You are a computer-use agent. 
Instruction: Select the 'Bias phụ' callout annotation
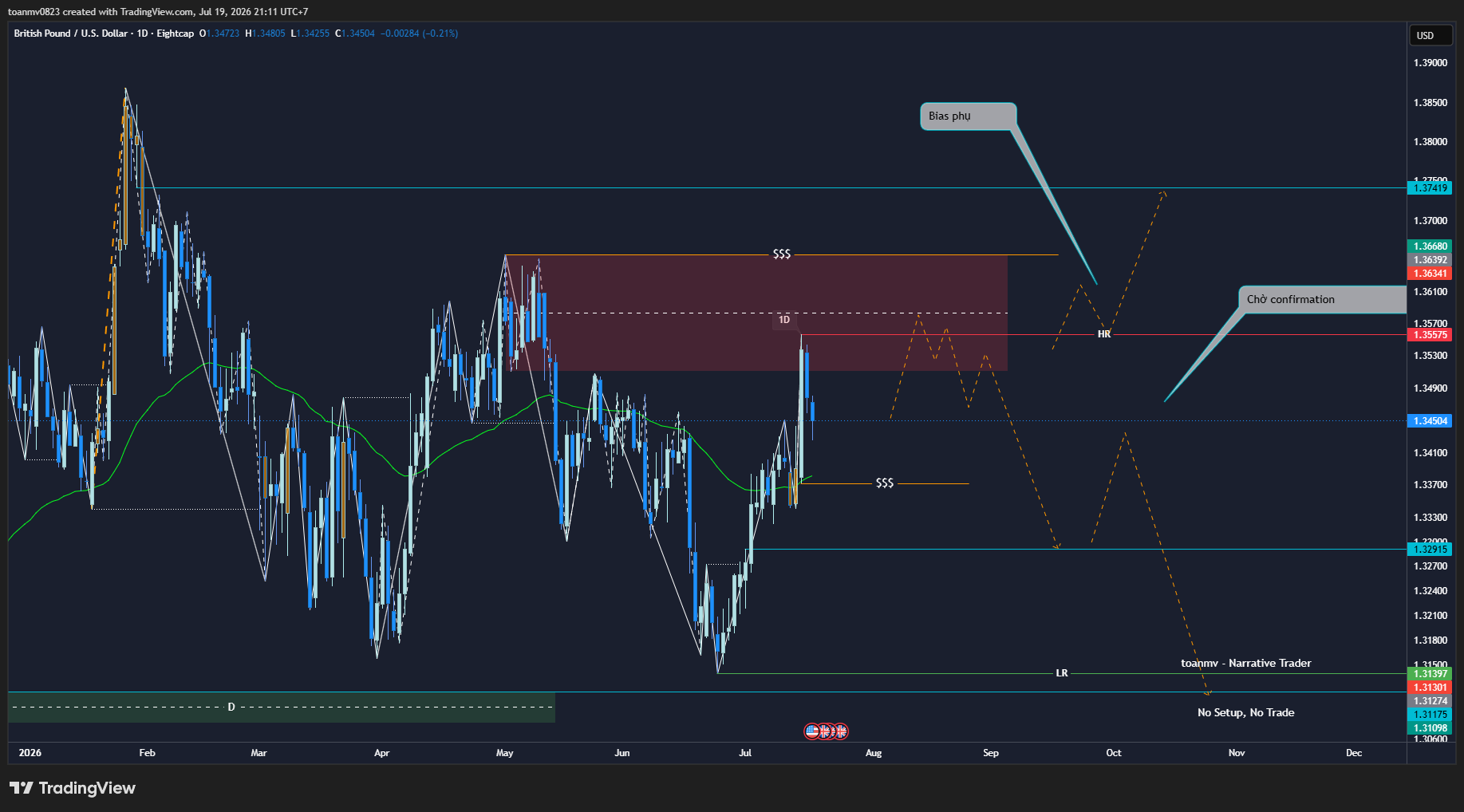pyautogui.click(x=968, y=116)
